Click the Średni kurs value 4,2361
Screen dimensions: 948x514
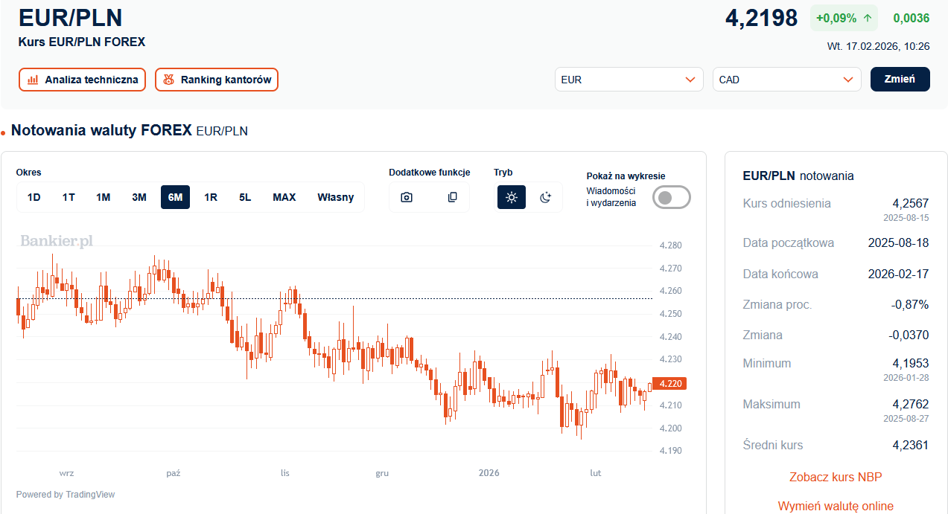[x=911, y=445]
